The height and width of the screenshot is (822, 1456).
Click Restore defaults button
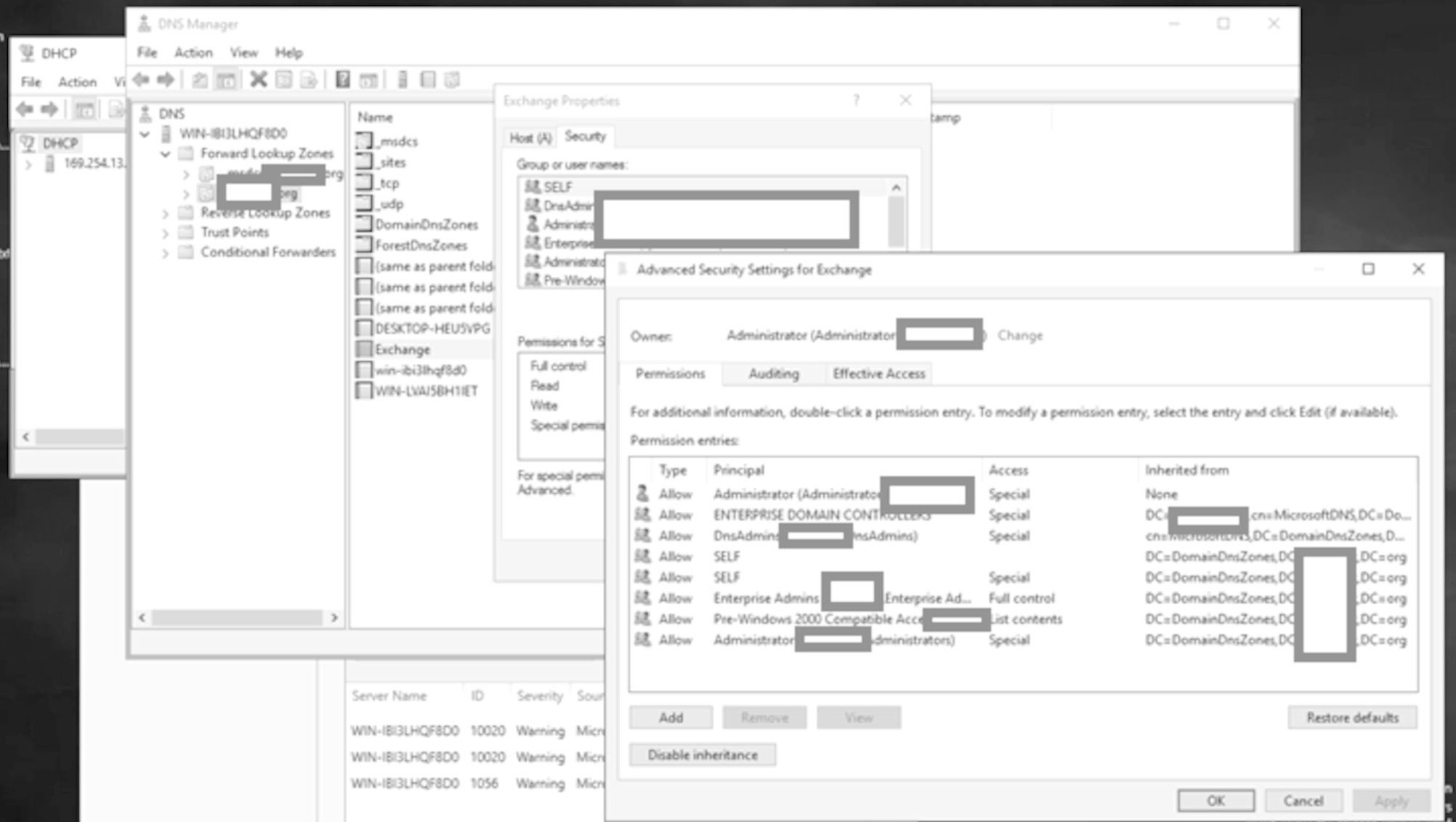[x=1351, y=717]
